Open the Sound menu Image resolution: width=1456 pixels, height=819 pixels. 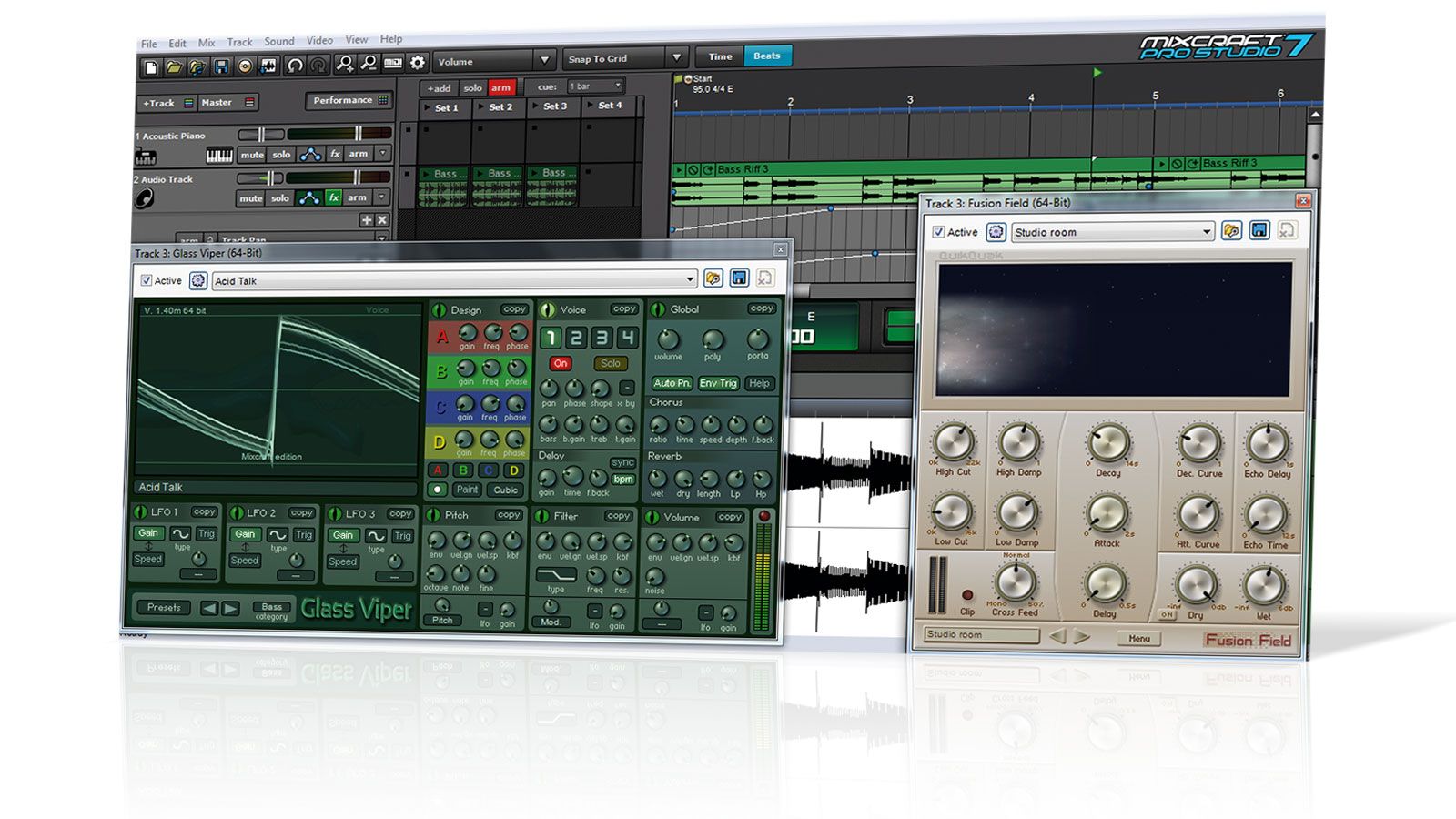[279, 42]
